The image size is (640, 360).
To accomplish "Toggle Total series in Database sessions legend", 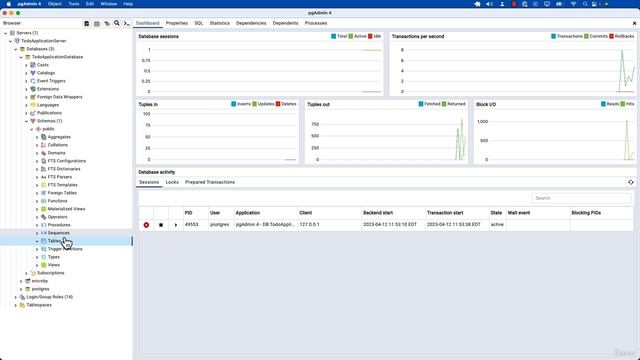I will [339, 36].
